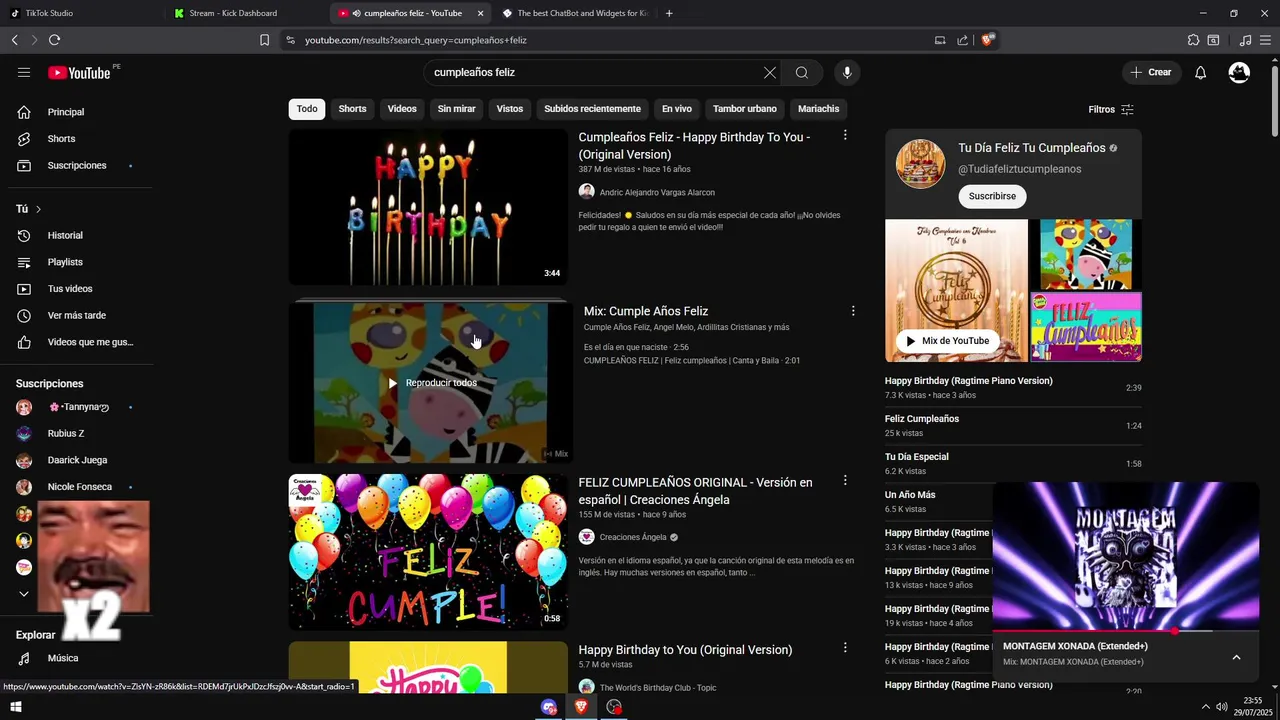Open the FELIZ CUMPLE balloons thumbnail
This screenshot has height=720, width=1280.
pyautogui.click(x=428, y=552)
